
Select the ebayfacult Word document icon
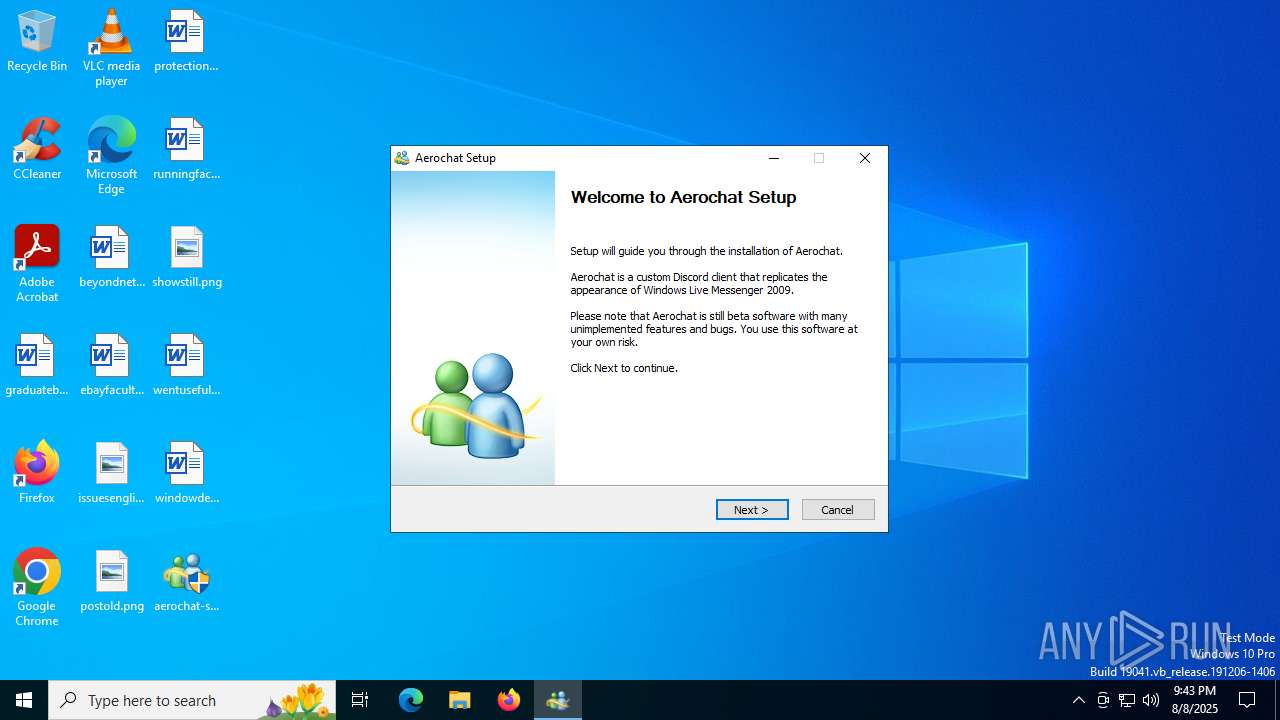pyautogui.click(x=111, y=366)
